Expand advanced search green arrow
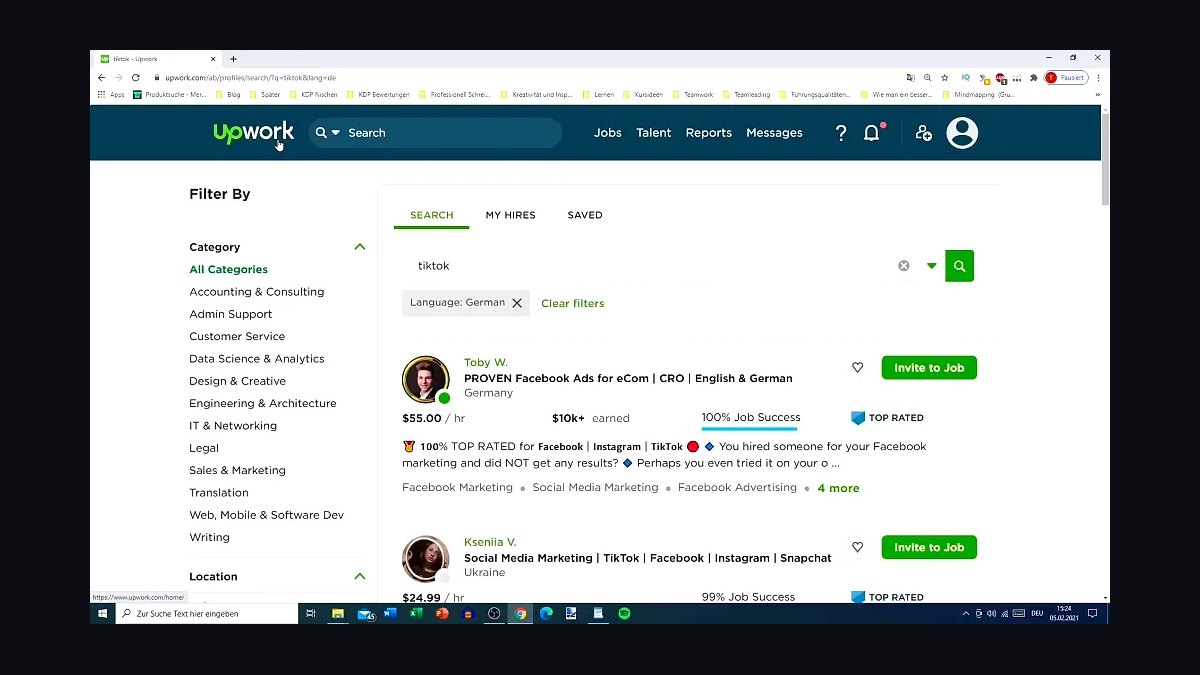The height and width of the screenshot is (675, 1200). pos(931,266)
